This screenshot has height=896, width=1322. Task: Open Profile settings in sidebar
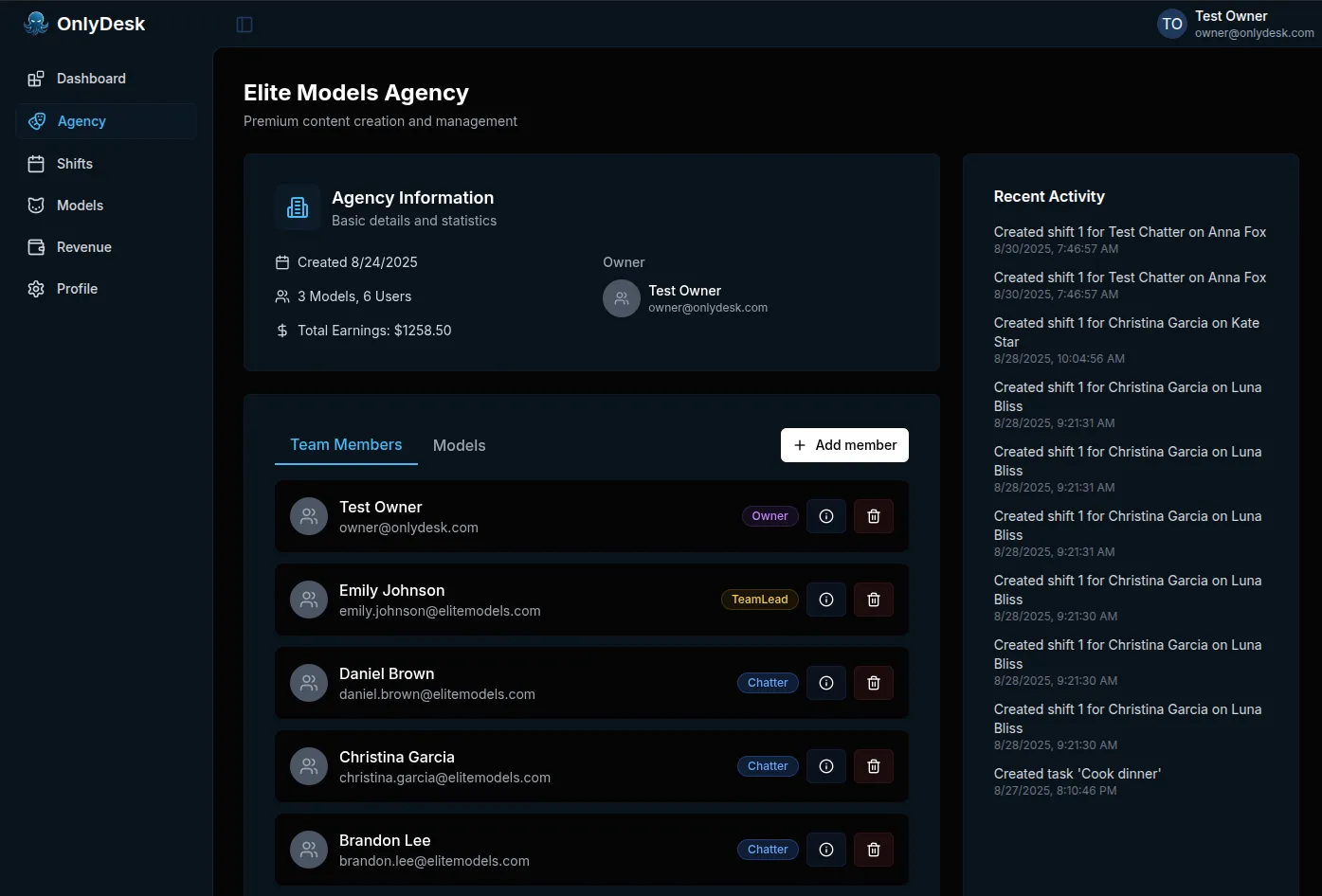point(77,289)
